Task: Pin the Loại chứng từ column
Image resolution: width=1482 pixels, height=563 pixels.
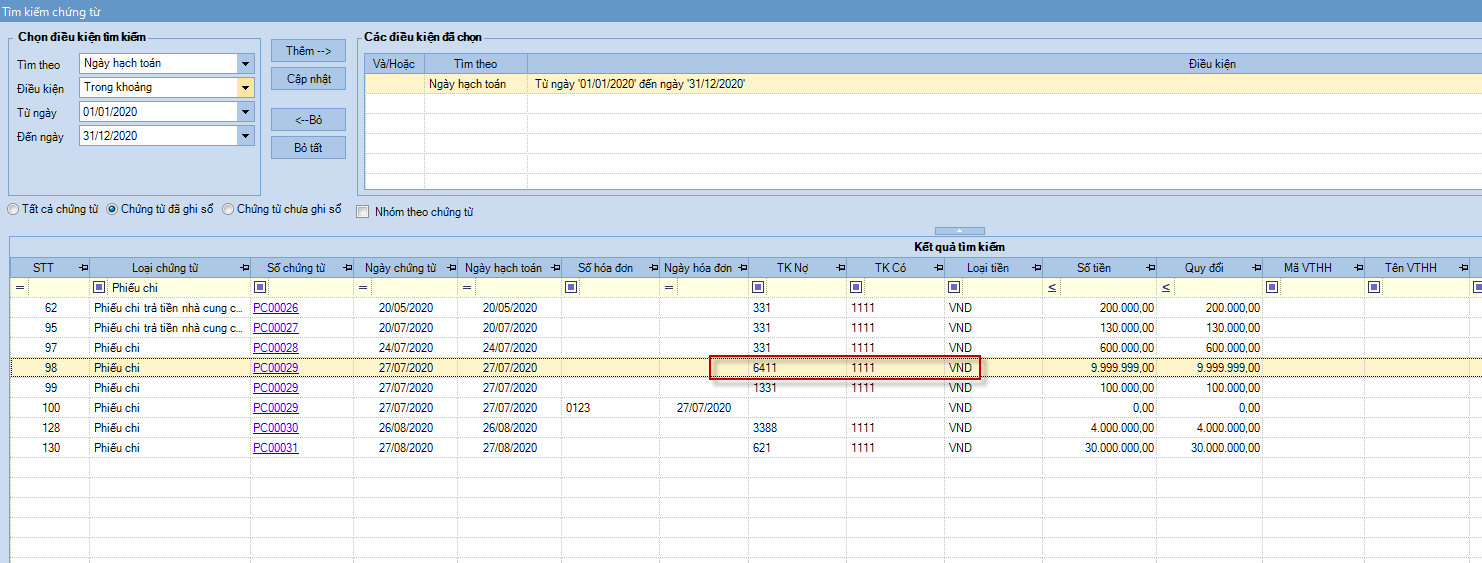Action: [x=244, y=268]
